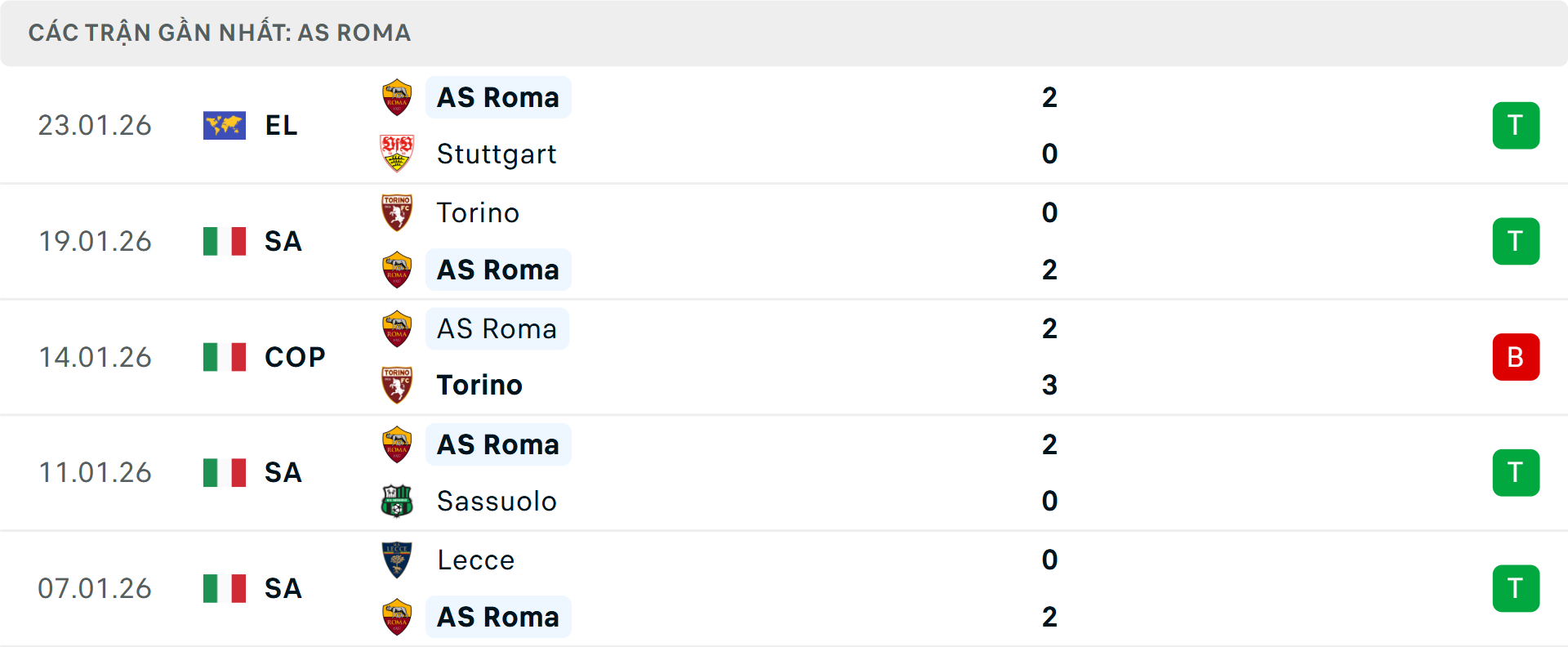The height and width of the screenshot is (647, 1568).
Task: Click the Lecce club crest
Action: pyautogui.click(x=397, y=559)
